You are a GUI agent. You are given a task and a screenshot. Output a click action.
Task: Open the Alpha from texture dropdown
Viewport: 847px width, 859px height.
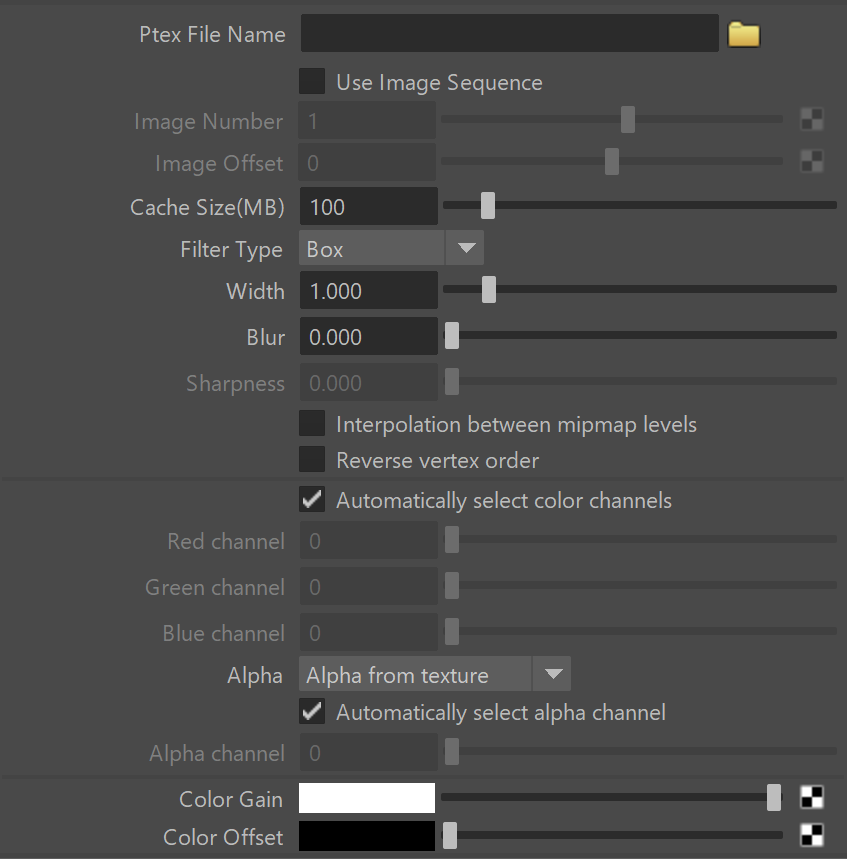pos(434,674)
